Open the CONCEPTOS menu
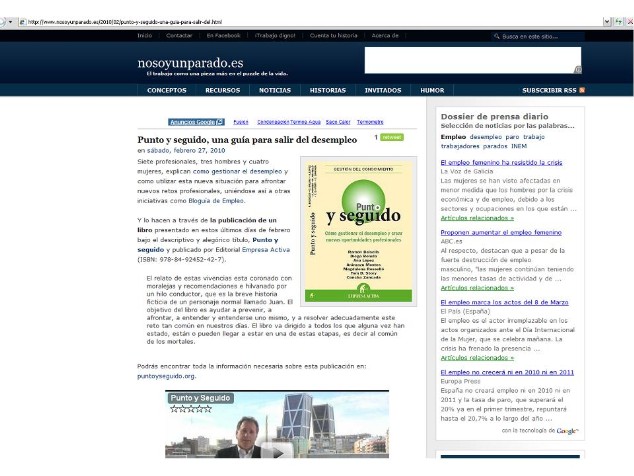634x476 pixels. tap(167, 90)
